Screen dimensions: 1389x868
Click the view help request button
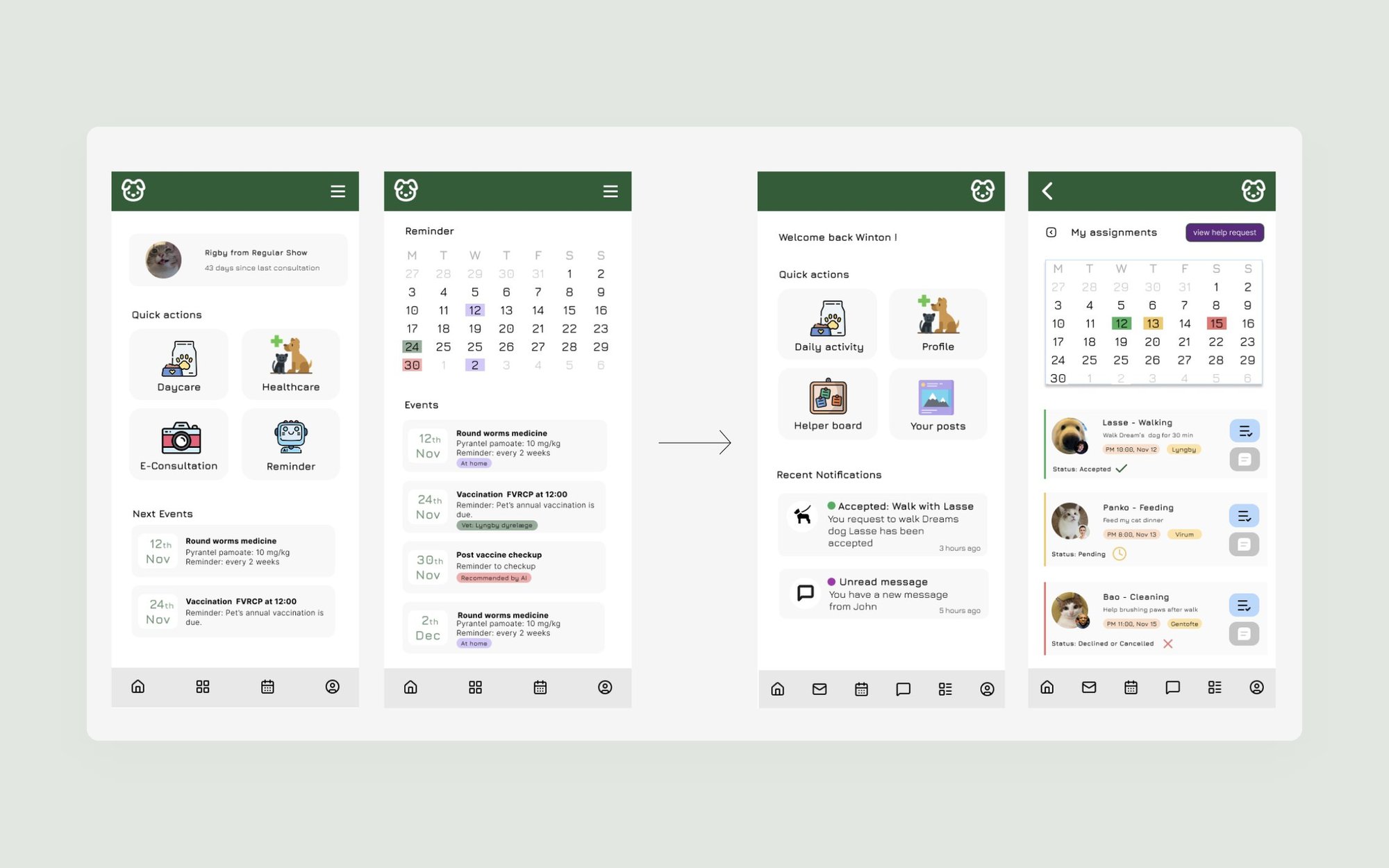[1224, 233]
